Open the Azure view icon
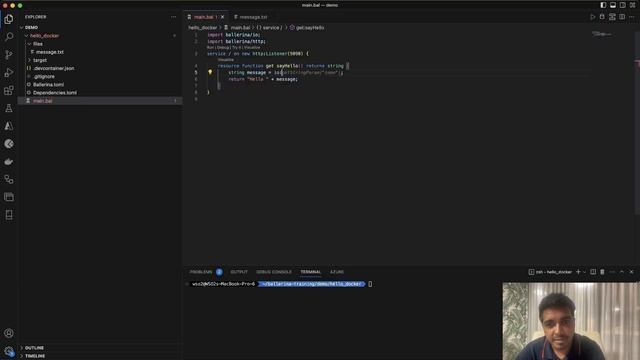640x360 pixels. coord(9,126)
